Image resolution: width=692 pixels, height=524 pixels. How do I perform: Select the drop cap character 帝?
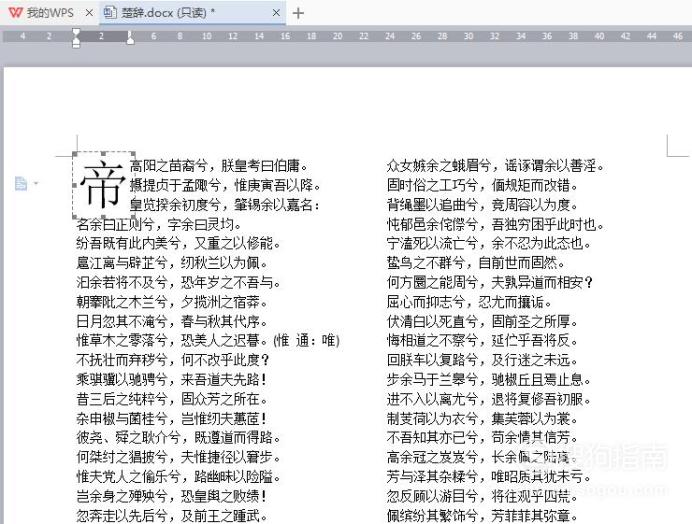[x=103, y=184]
